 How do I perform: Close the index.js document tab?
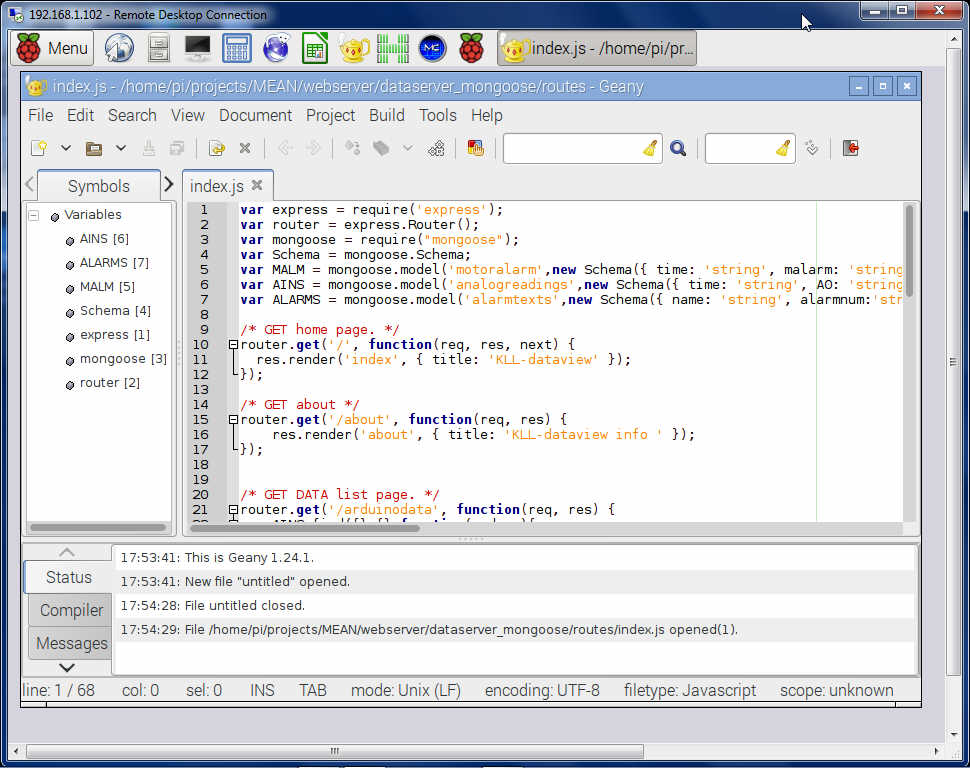click(x=257, y=185)
